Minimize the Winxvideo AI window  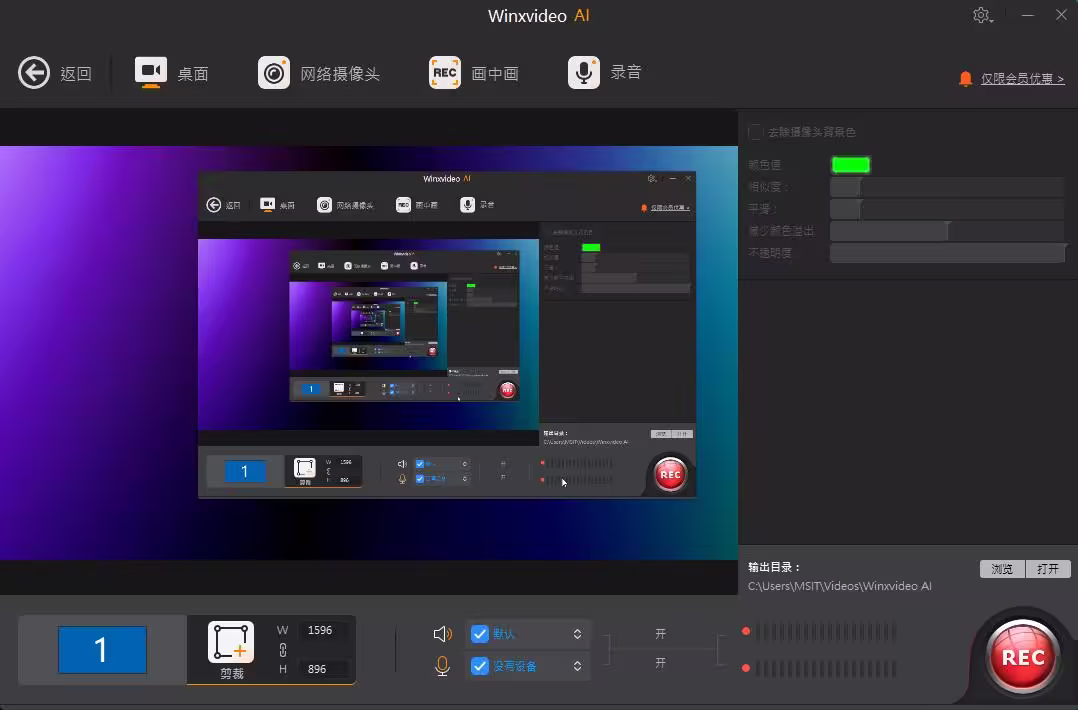point(1028,15)
